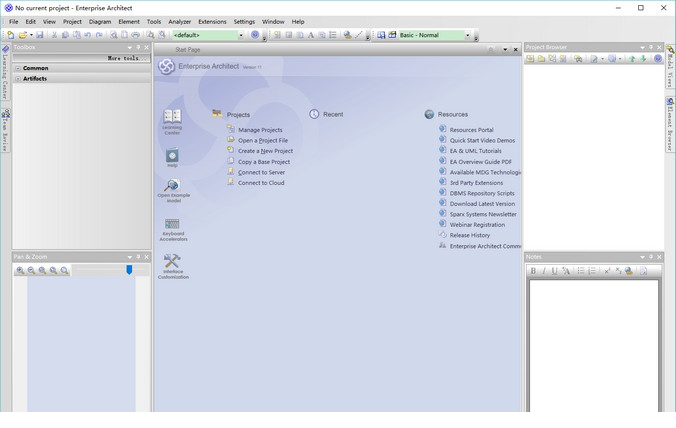The image size is (676, 428).
Task: Open the <default> combo box dropdown
Action: coord(241,35)
